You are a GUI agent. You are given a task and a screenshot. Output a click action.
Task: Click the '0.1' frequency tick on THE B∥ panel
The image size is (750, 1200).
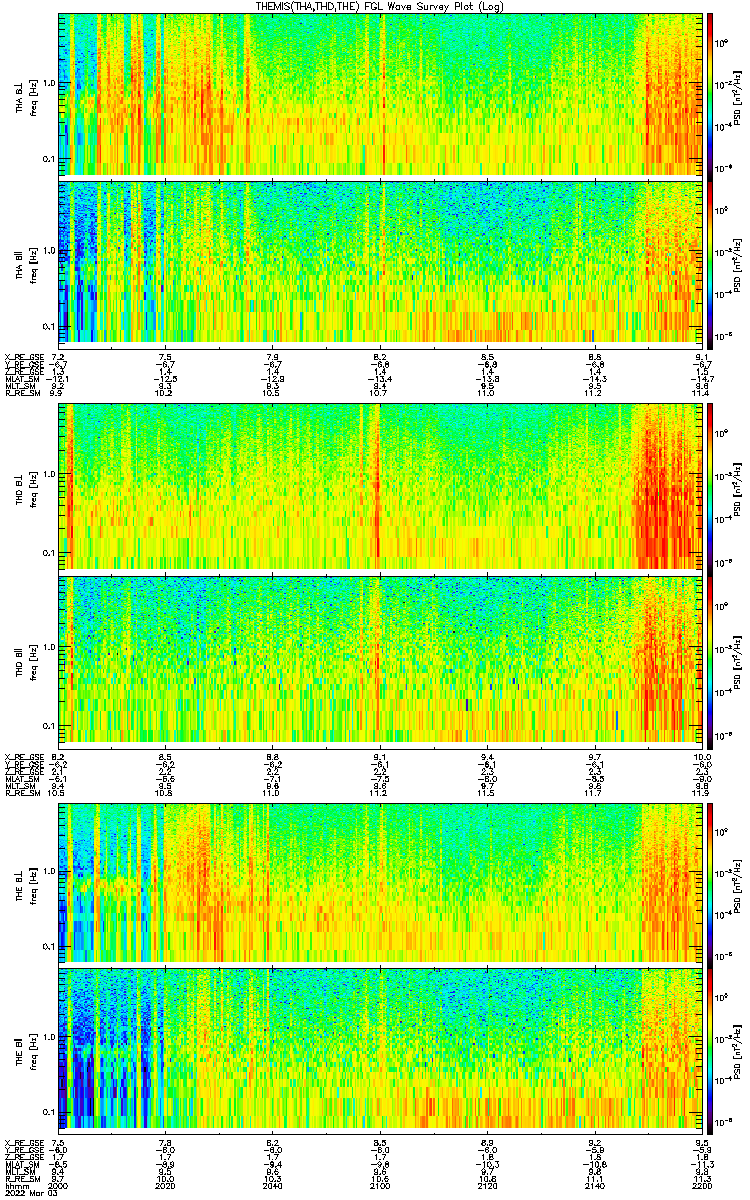47,1112
